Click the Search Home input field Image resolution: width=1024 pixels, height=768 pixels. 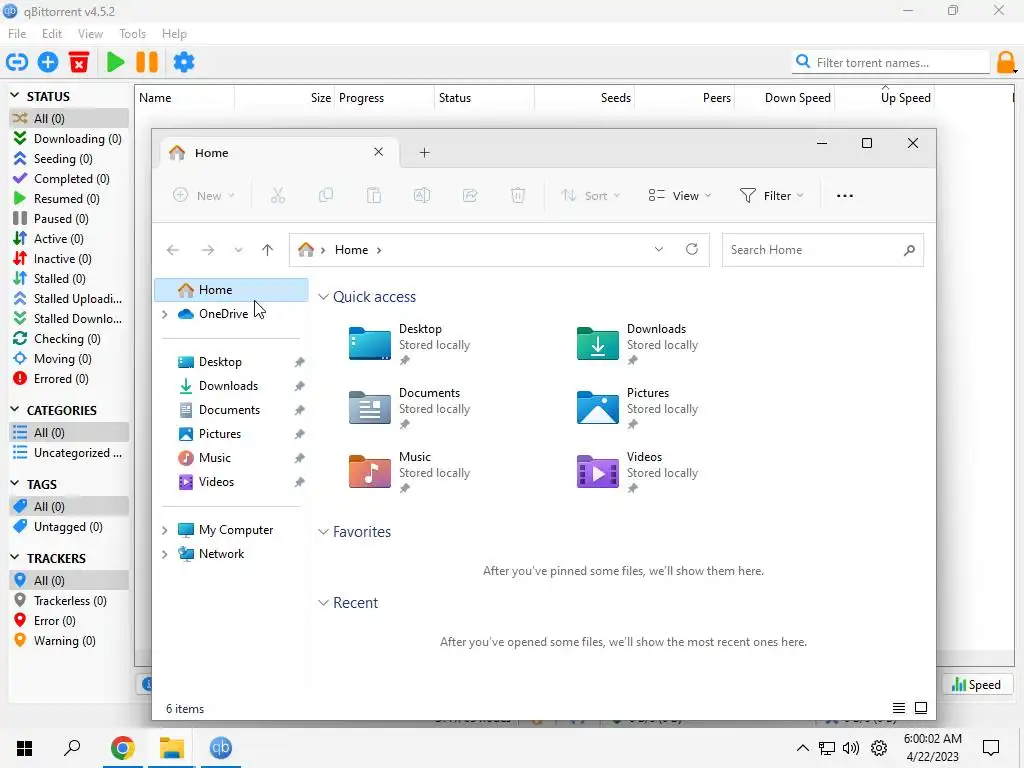(822, 250)
